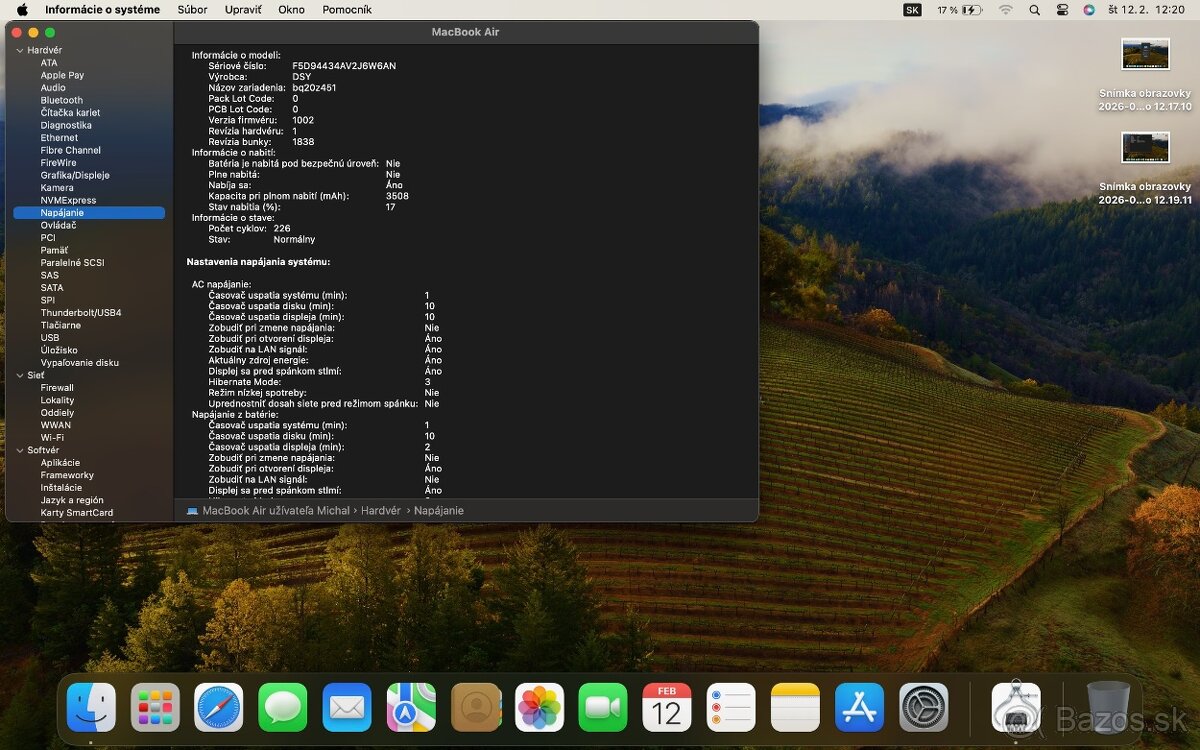Select Bluetooth in the sidebar
This screenshot has width=1200, height=750.
[x=61, y=99]
